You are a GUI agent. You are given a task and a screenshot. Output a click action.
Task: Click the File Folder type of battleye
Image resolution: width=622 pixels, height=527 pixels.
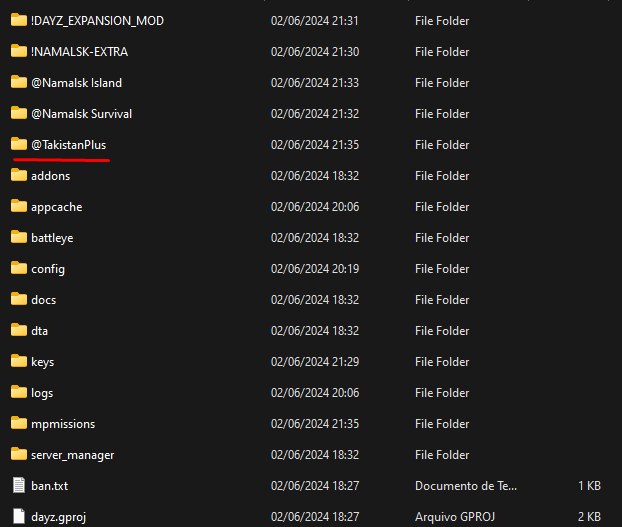(442, 238)
